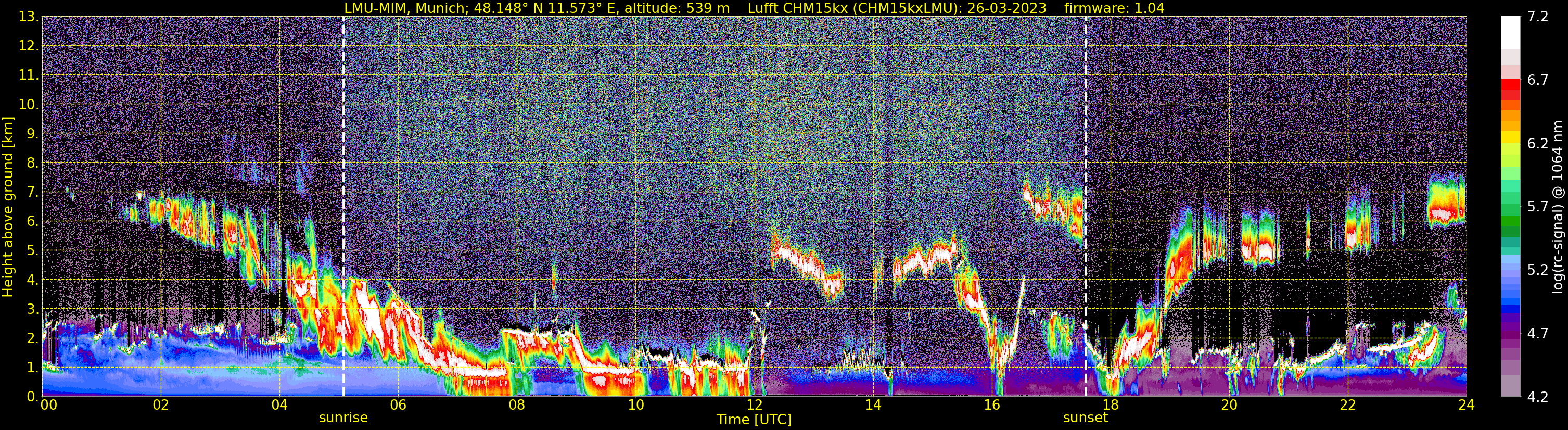
Task: Click the height tick label '9.'
Action: pyautogui.click(x=32, y=134)
